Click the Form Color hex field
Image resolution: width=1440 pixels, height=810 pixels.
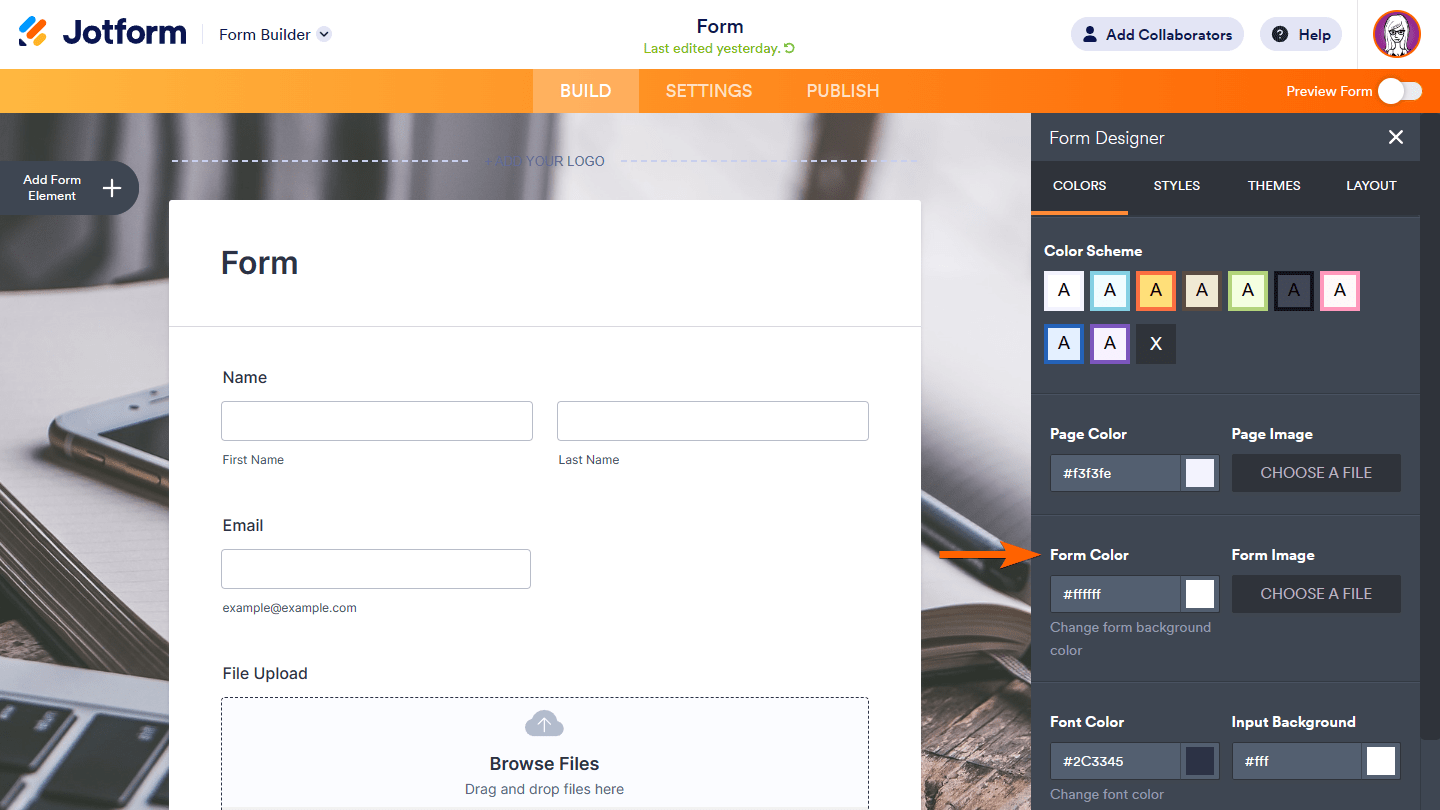pyautogui.click(x=1116, y=594)
